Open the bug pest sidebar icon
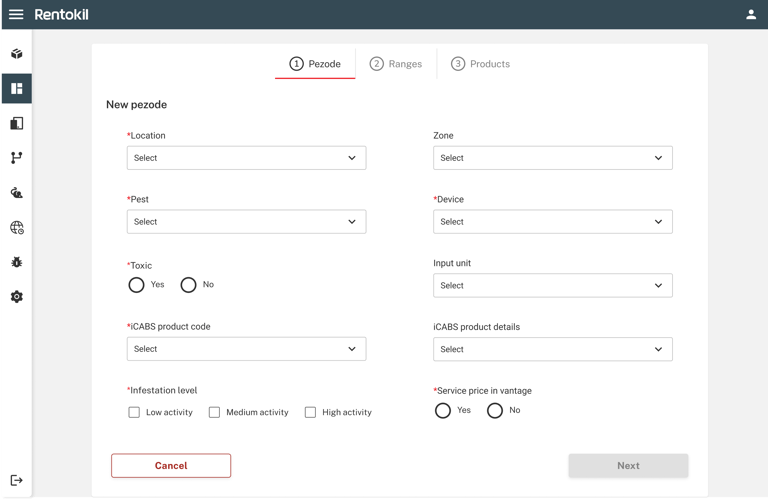The width and height of the screenshot is (768, 499). coord(17,262)
